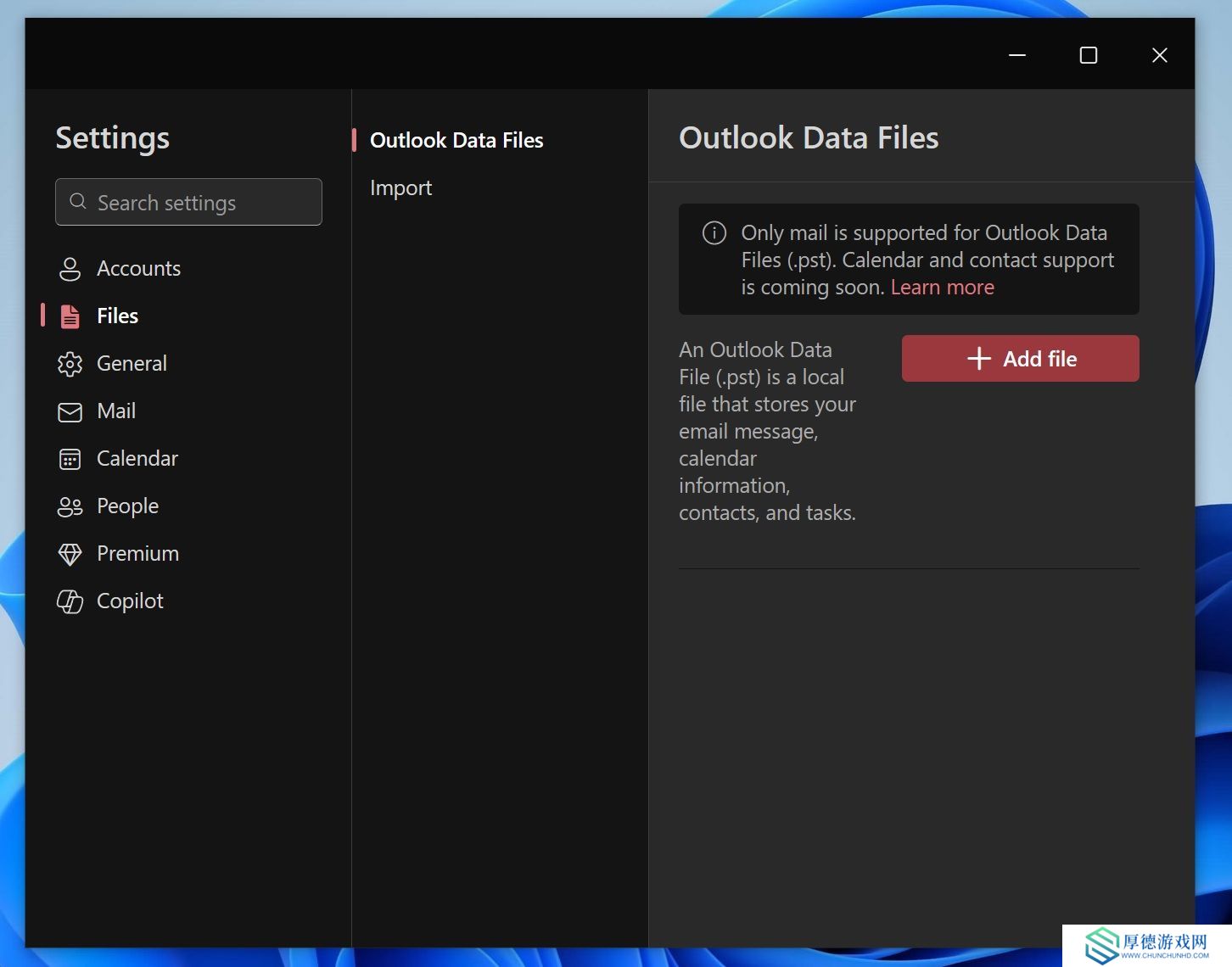
Task: Follow the Learn more link
Action: 942,288
